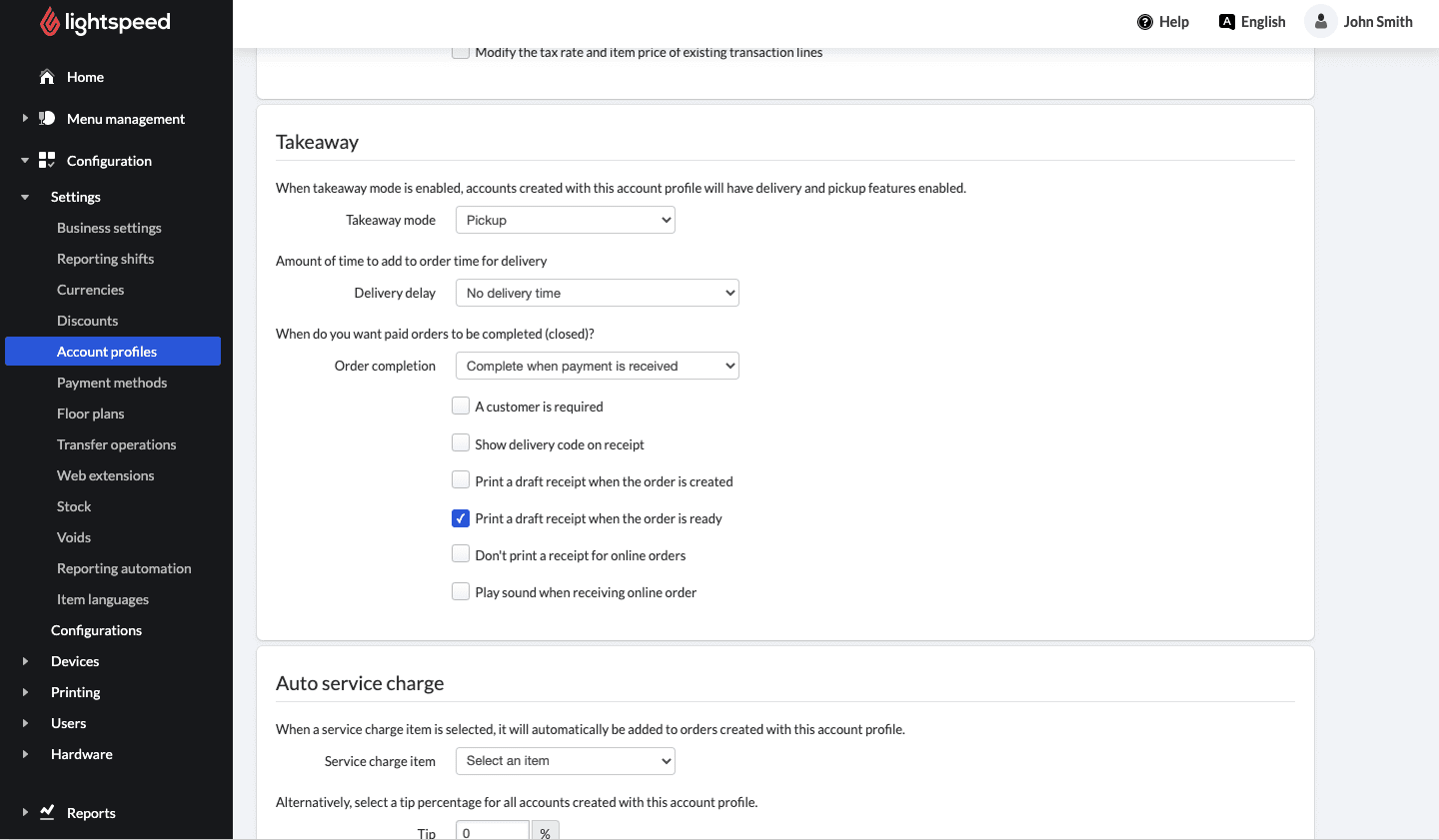This screenshot has width=1439, height=840.
Task: Go to Stock settings
Action: click(74, 506)
